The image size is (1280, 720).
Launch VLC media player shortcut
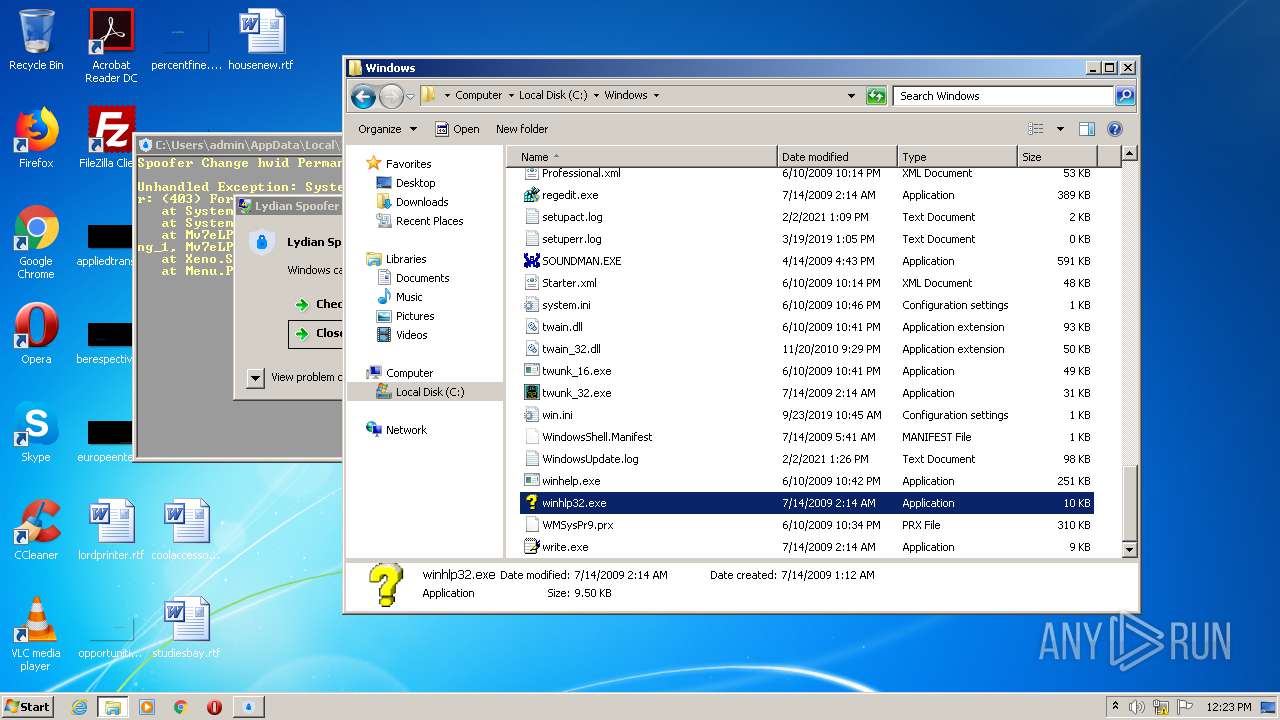pyautogui.click(x=36, y=634)
